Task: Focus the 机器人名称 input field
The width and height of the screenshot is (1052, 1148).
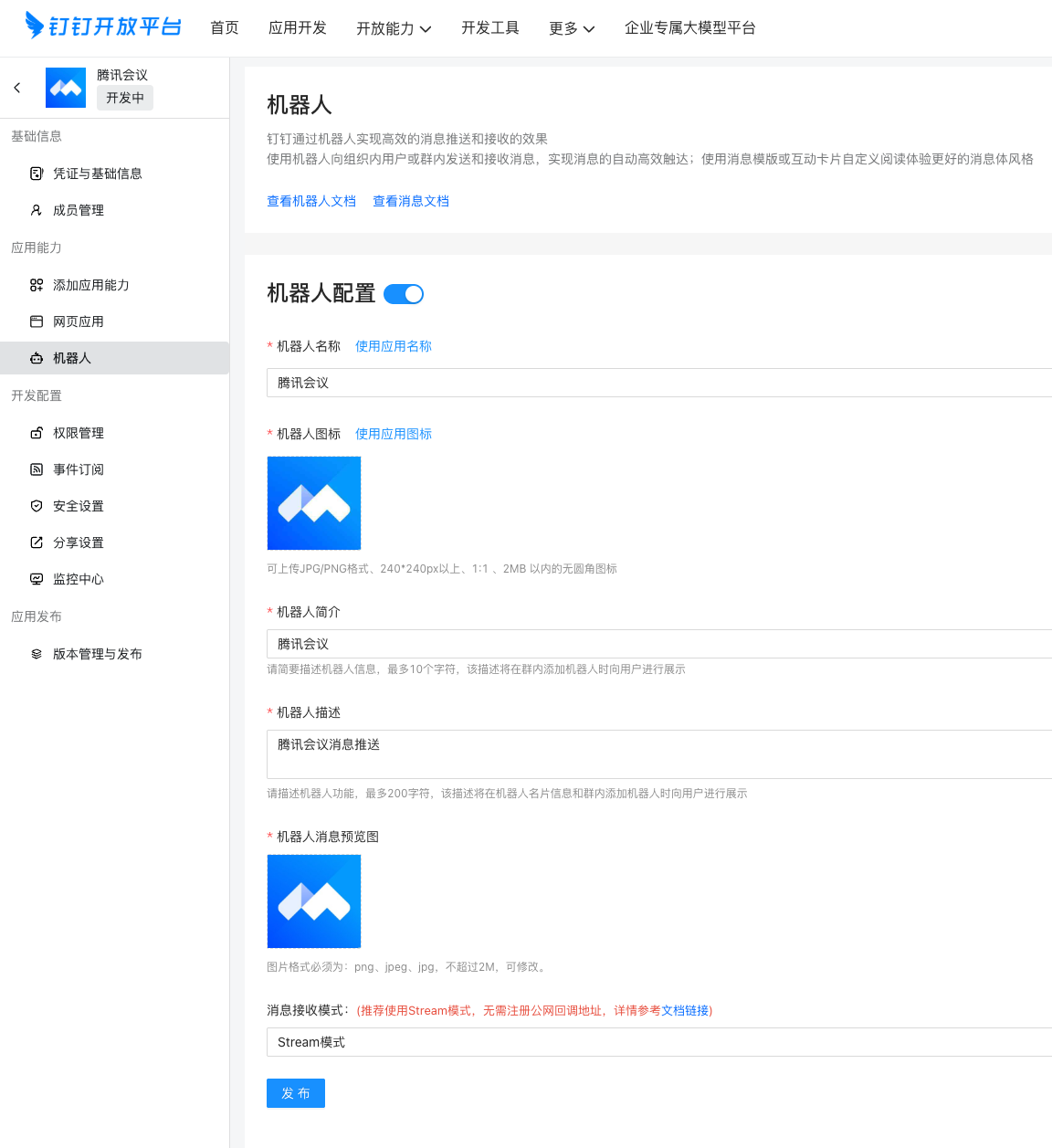Action: (x=659, y=383)
